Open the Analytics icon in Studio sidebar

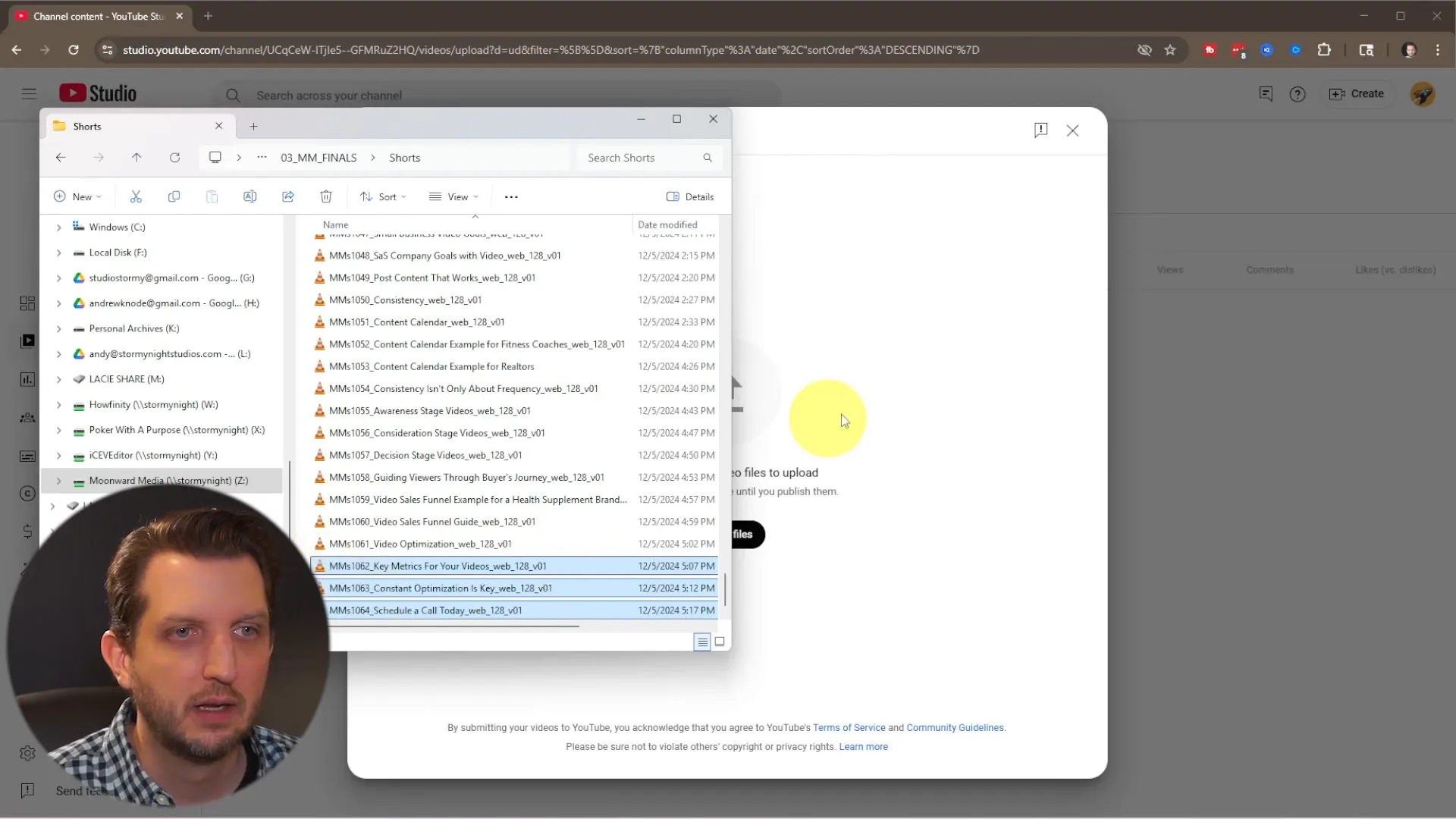click(x=27, y=379)
